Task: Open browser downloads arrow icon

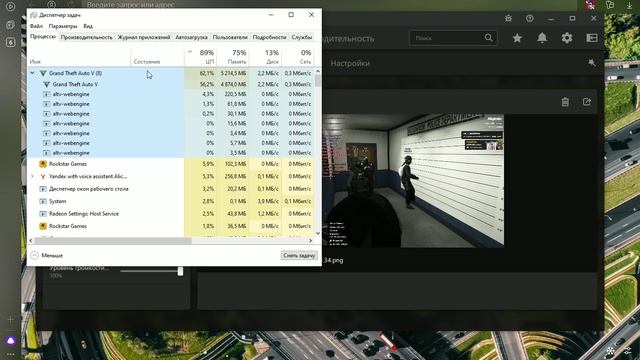Action: [630, 5]
